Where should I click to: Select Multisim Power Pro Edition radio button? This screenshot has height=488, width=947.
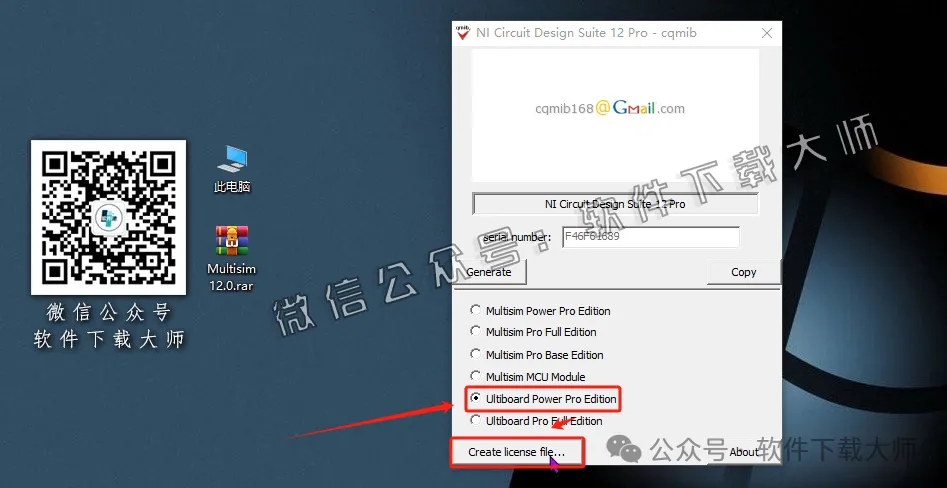click(x=476, y=310)
